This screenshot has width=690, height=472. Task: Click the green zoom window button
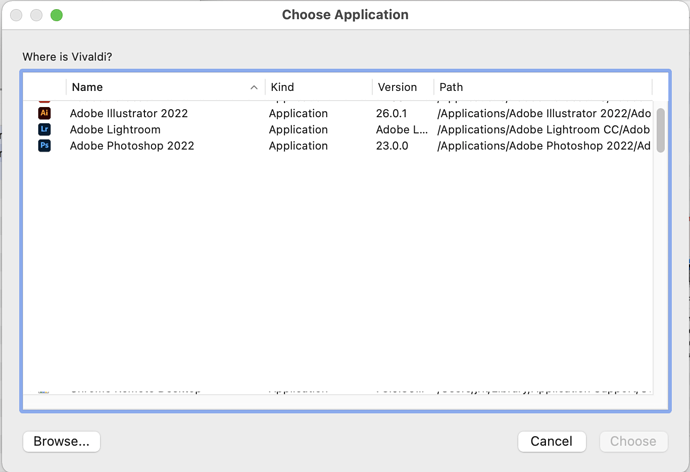tap(56, 15)
